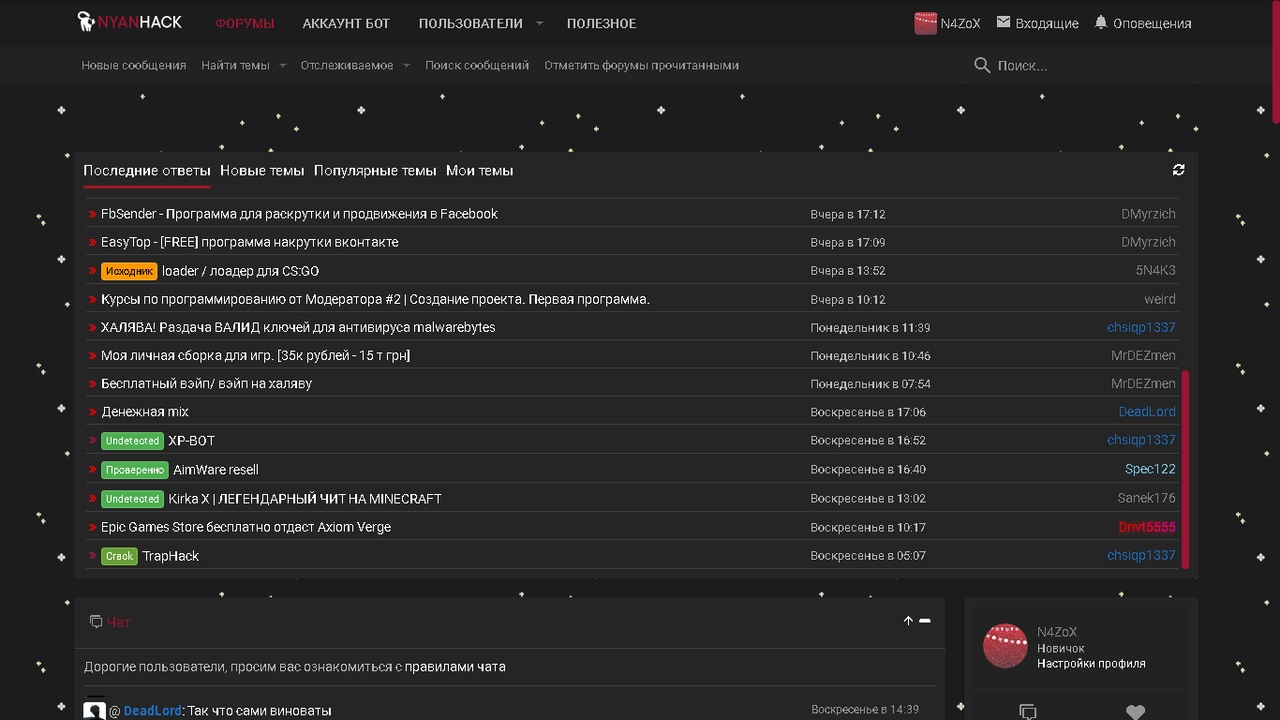Screen dimensions: 1280x720
Task: Open loader для CS:GO thread
Action: (x=240, y=271)
